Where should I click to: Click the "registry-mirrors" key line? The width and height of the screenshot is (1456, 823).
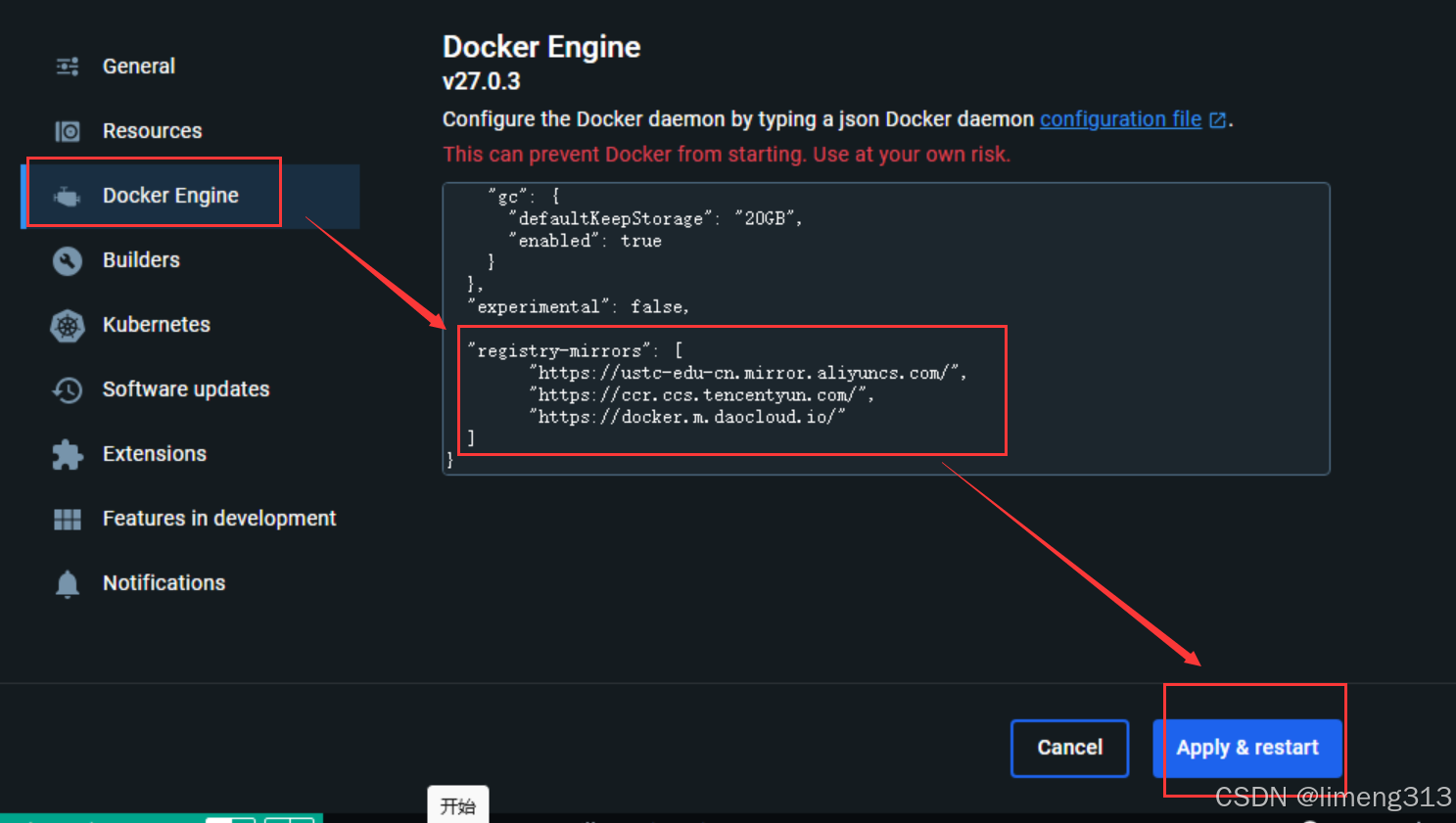pyautogui.click(x=577, y=350)
